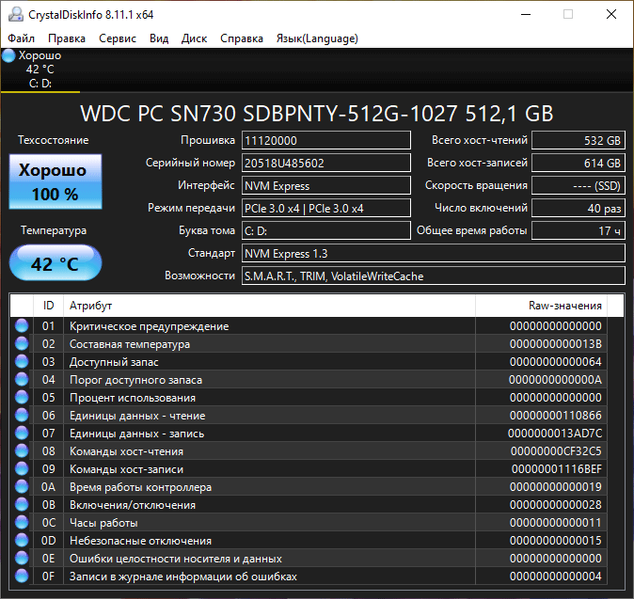Open the Правка menu
The width and height of the screenshot is (634, 599).
point(67,38)
